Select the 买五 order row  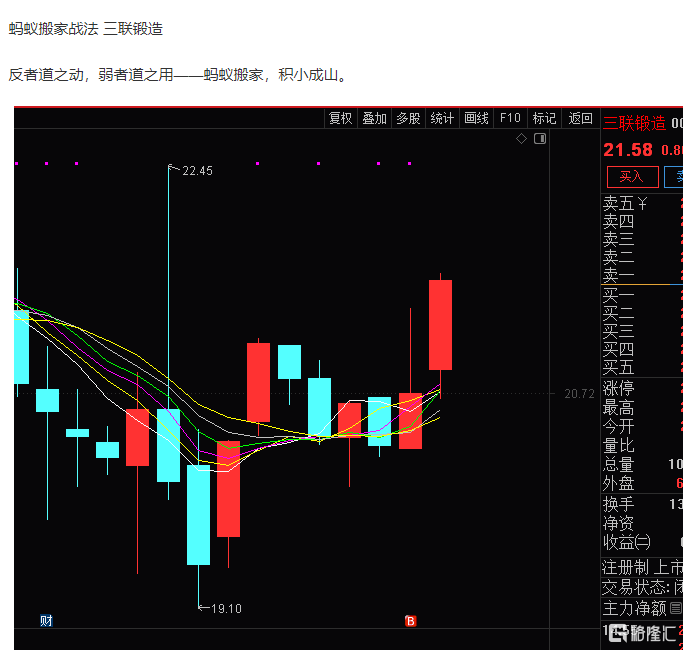click(x=642, y=368)
